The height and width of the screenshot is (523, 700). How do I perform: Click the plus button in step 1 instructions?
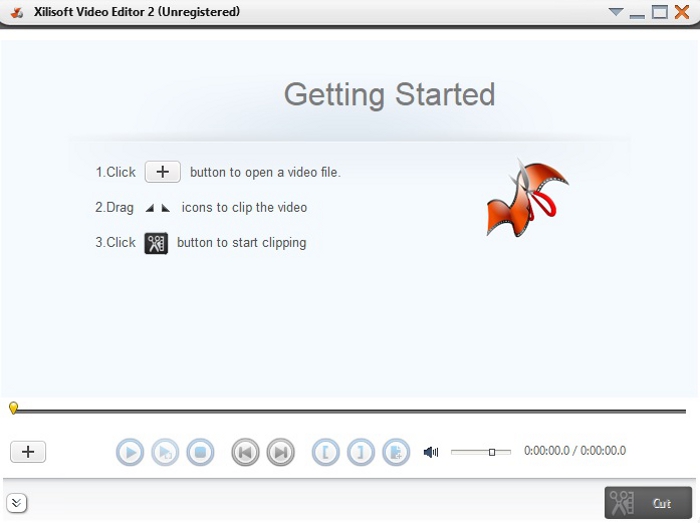point(162,172)
